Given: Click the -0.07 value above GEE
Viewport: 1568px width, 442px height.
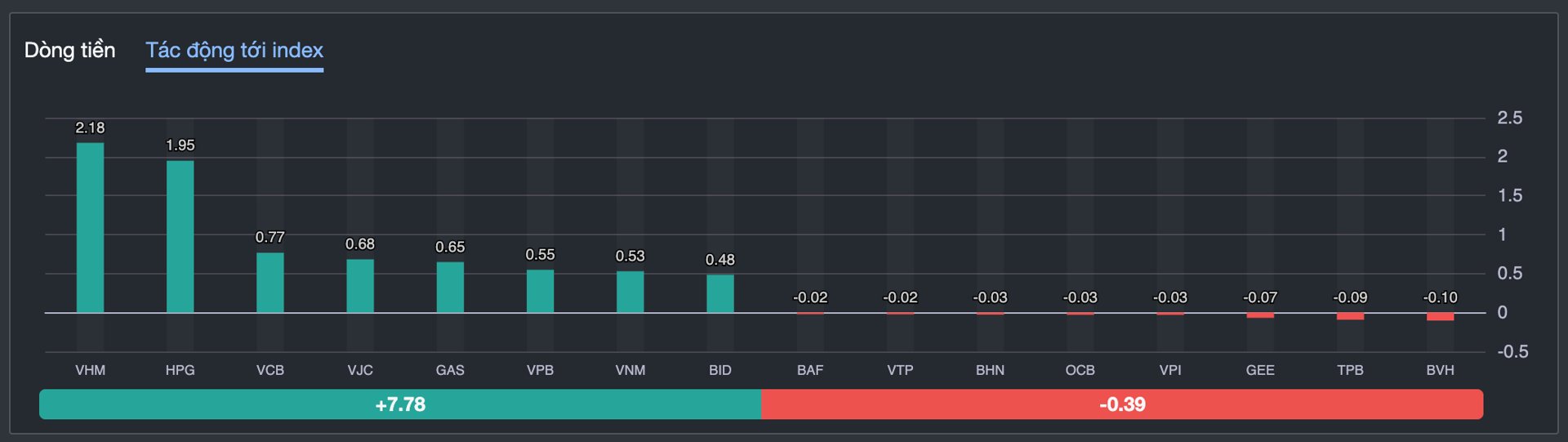Looking at the screenshot, I should tap(1260, 297).
